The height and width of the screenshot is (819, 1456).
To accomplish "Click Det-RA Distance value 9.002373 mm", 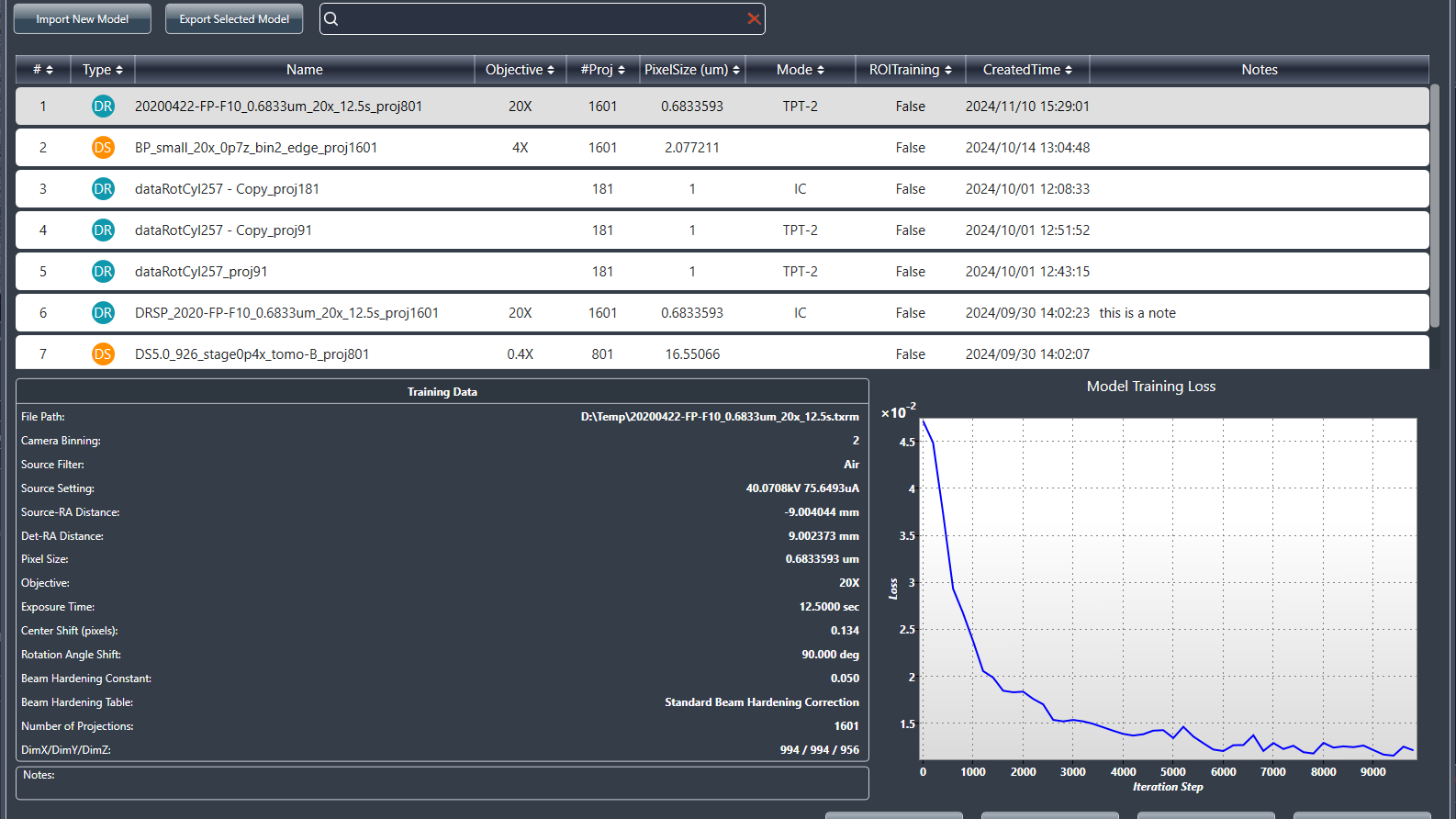I will 823,536.
